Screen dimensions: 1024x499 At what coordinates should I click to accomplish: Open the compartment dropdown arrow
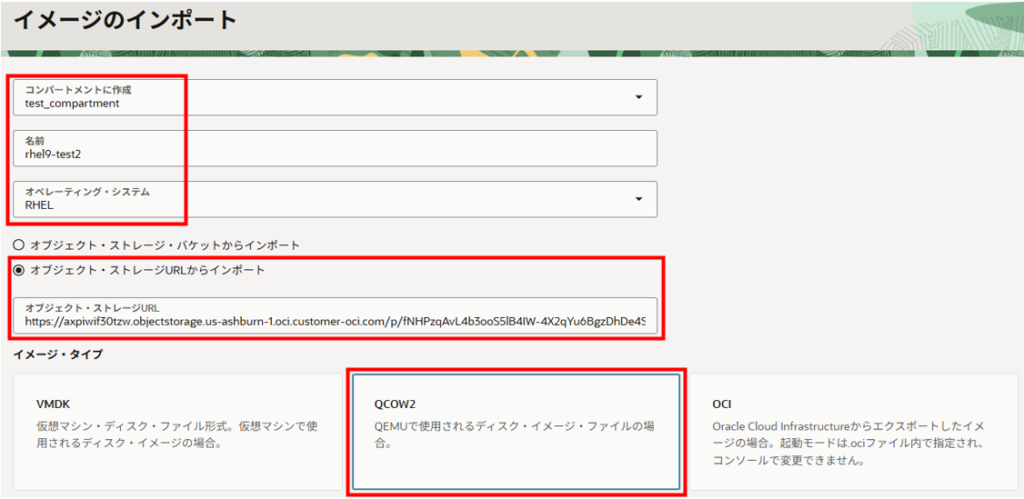[638, 97]
